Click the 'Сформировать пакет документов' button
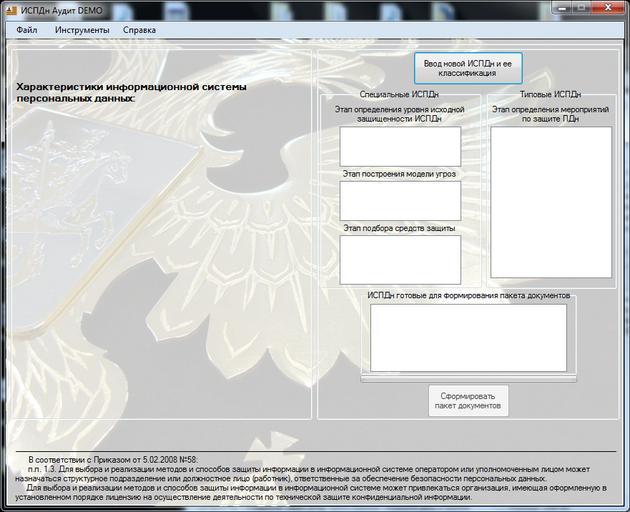 coord(468,401)
